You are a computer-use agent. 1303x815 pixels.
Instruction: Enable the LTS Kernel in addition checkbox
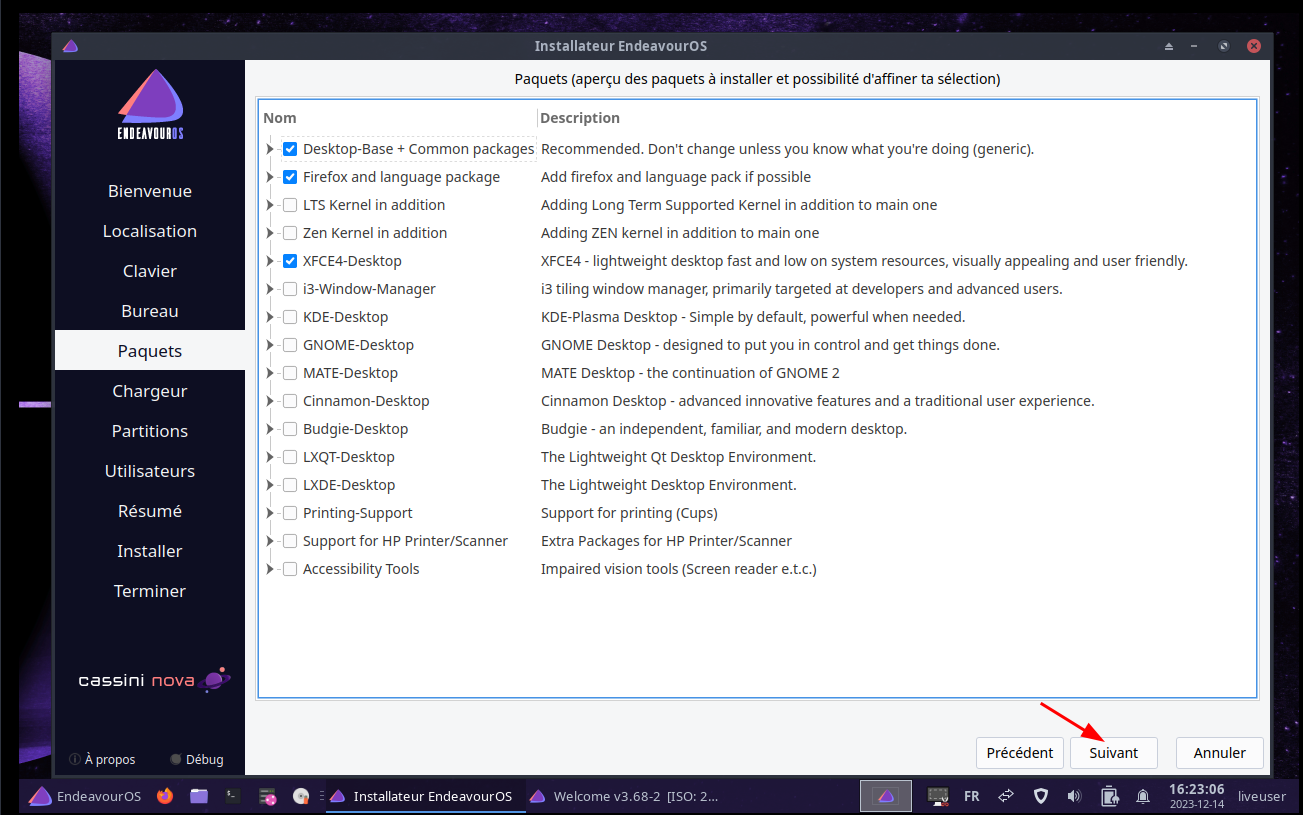(290, 205)
